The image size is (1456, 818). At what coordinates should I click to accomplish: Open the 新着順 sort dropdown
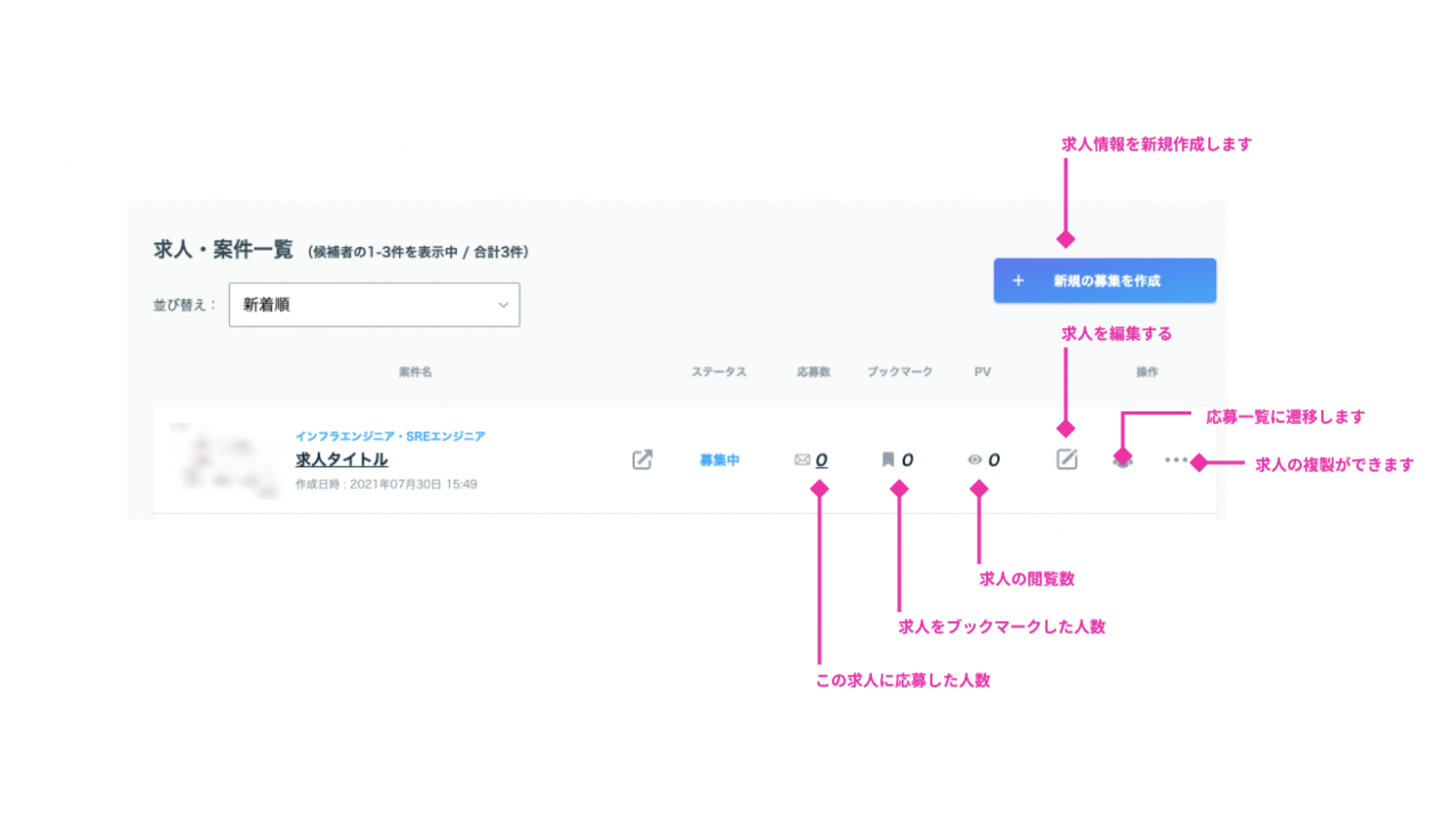tap(374, 305)
